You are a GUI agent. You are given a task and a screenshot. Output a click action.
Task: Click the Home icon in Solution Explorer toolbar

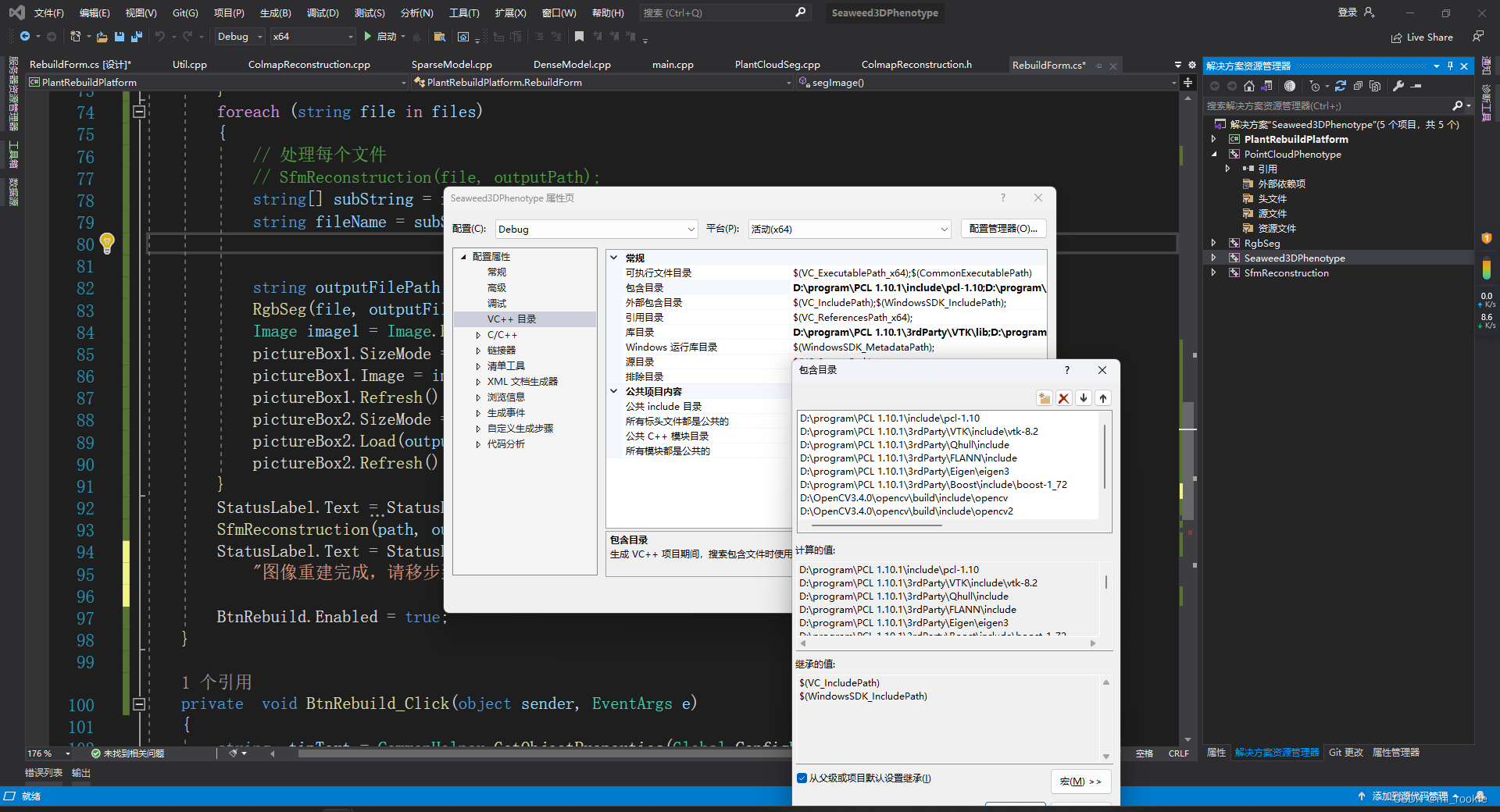[1248, 86]
